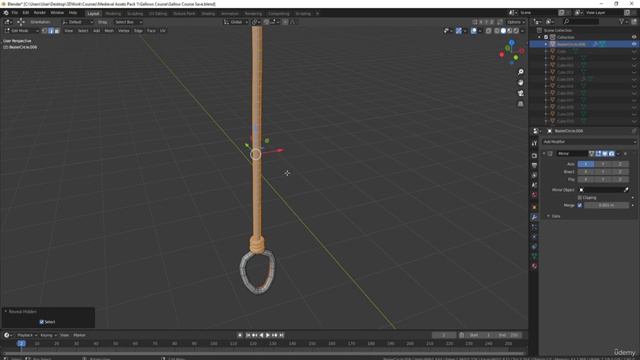The height and width of the screenshot is (360, 640).
Task: Open the Orientation Default dropdown
Action: tap(78, 22)
